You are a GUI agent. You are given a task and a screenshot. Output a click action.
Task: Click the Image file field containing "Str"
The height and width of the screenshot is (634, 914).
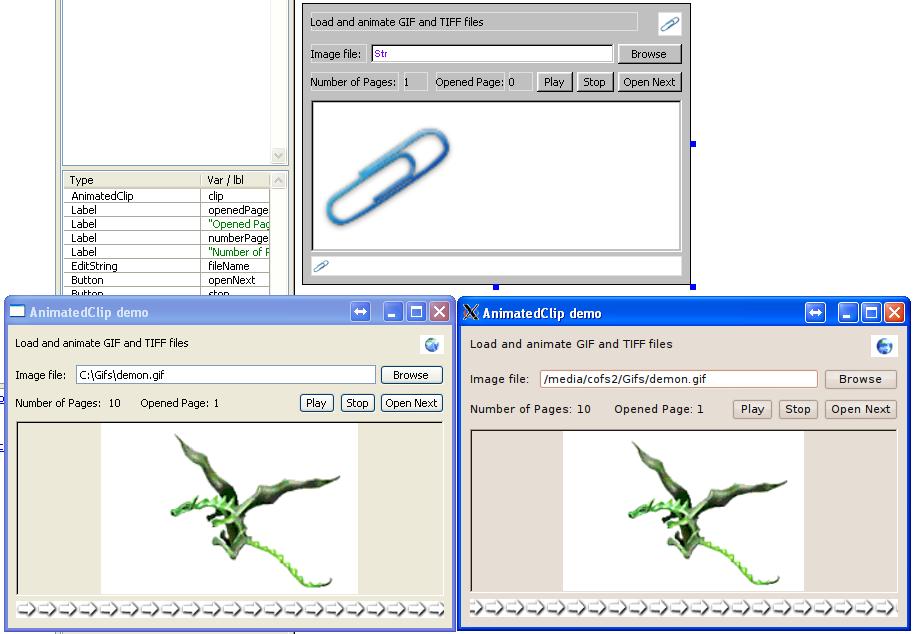click(491, 54)
